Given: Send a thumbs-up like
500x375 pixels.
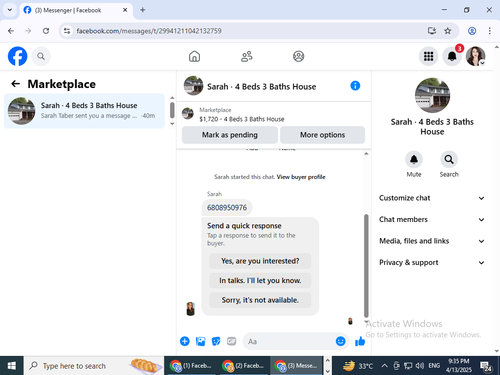Looking at the screenshot, I should click(x=360, y=341).
